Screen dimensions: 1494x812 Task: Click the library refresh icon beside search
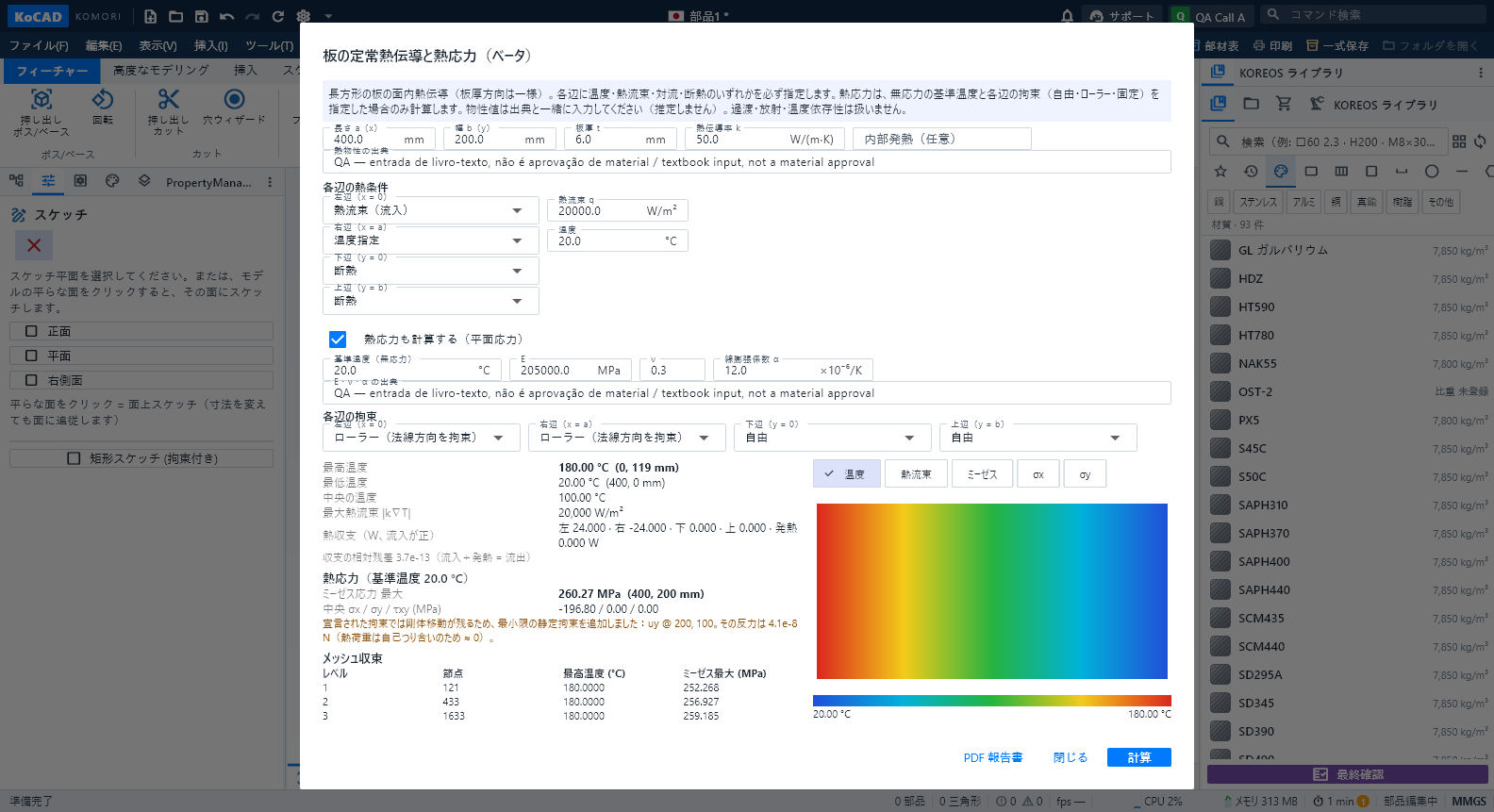(1480, 141)
